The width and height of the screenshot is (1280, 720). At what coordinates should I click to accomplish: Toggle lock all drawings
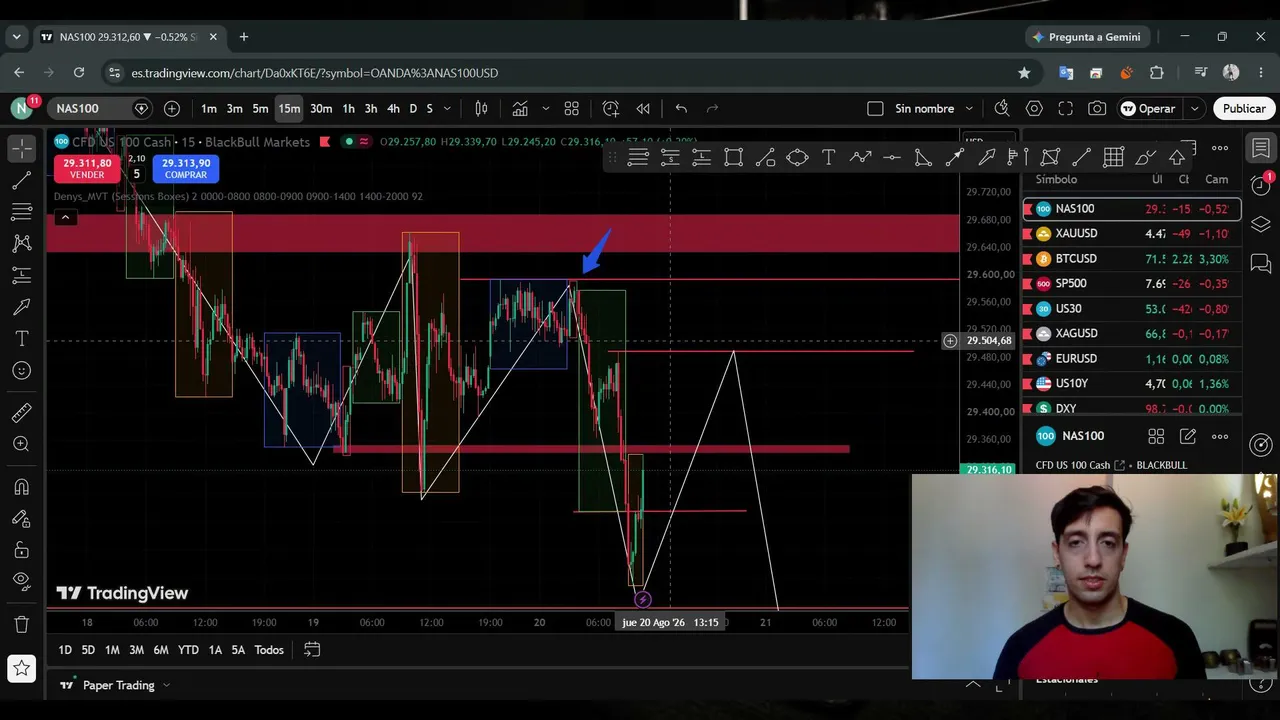pos(21,550)
